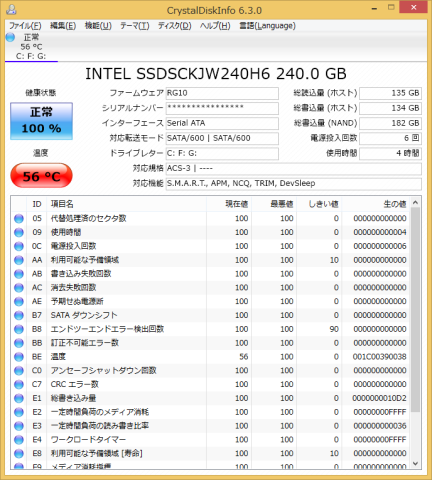Click the interface field showing Serial ATA

coord(222,123)
